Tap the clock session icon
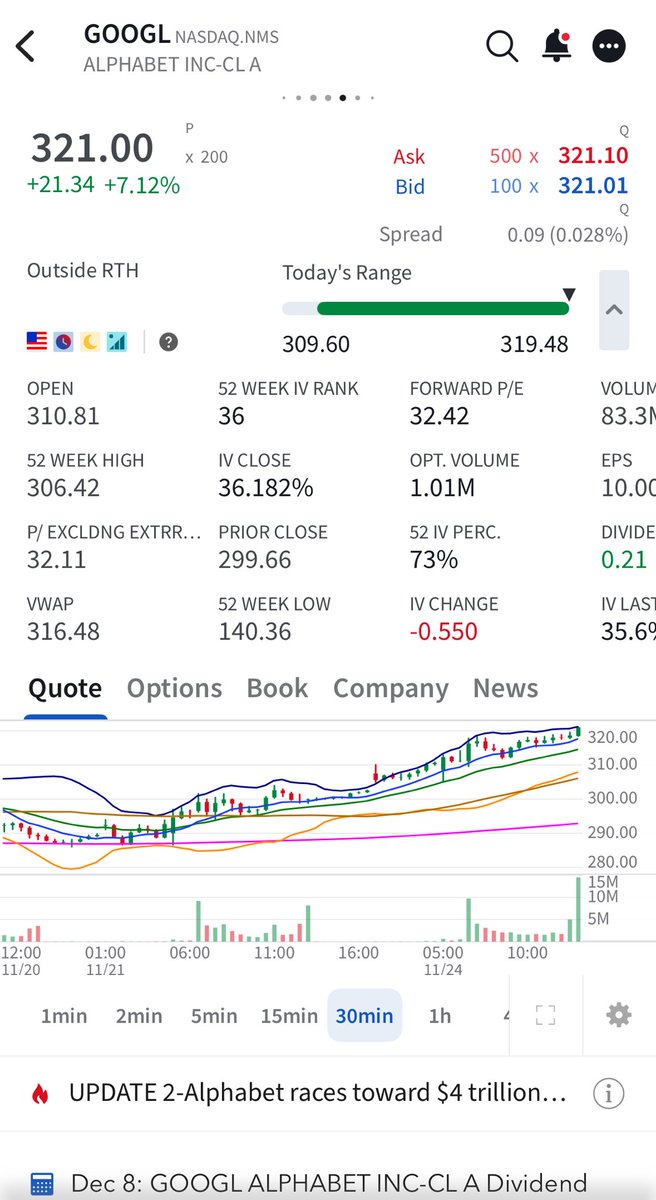656x1200 pixels. coord(63,342)
